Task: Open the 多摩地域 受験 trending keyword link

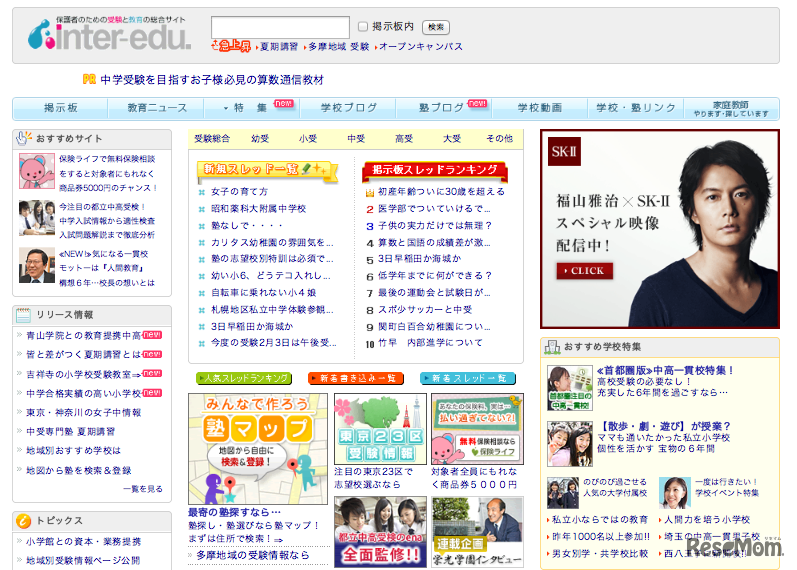Action: (x=339, y=47)
